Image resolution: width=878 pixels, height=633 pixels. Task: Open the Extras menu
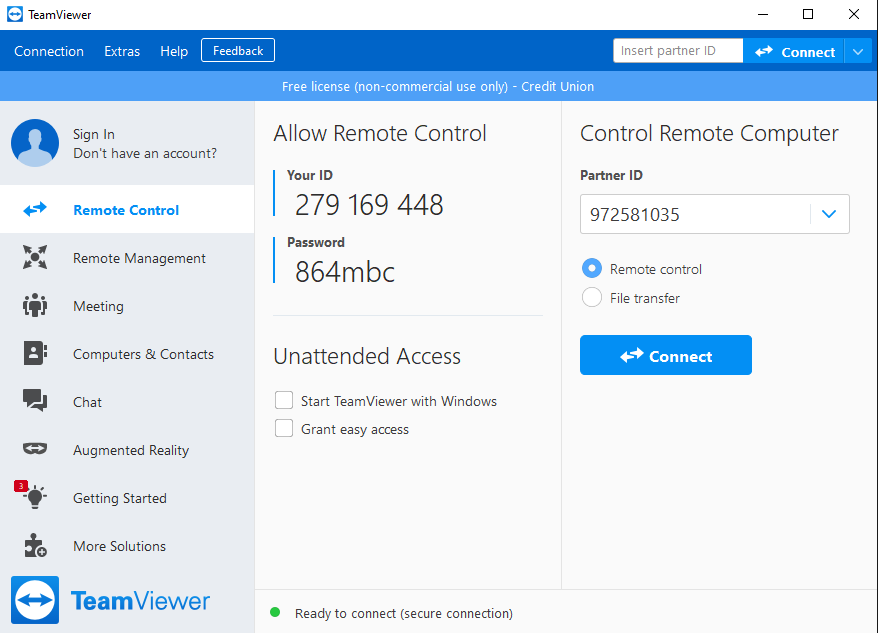[x=122, y=52]
